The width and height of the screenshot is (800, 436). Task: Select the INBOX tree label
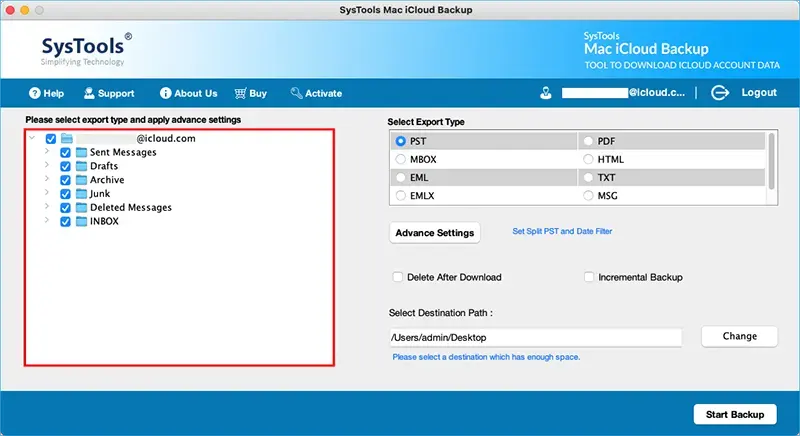click(x=104, y=221)
